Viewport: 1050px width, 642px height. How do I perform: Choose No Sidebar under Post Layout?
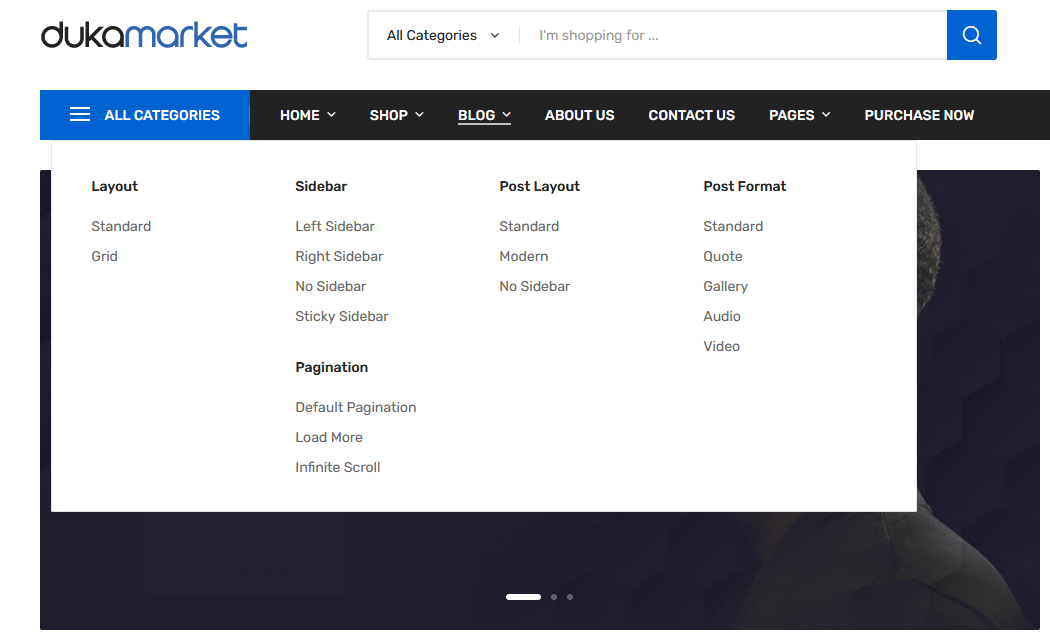(534, 287)
